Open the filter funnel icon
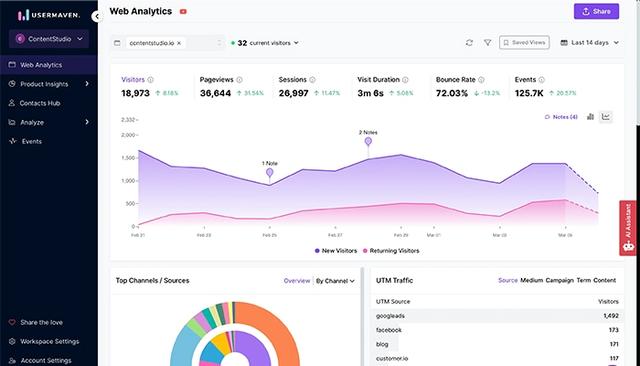640x366 pixels. 487,42
